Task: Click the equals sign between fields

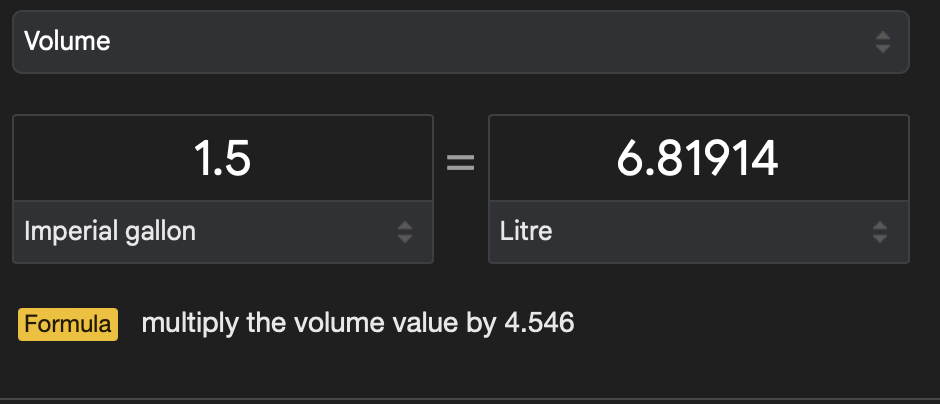Action: [460, 162]
